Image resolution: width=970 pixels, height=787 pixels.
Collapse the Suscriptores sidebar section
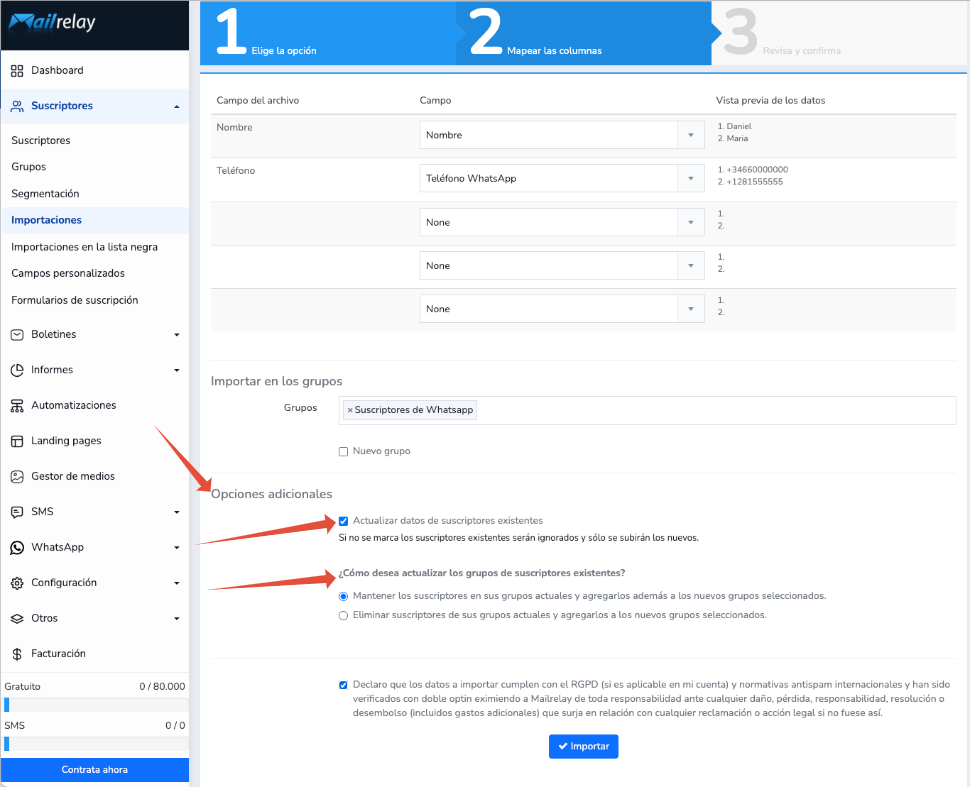coord(177,106)
